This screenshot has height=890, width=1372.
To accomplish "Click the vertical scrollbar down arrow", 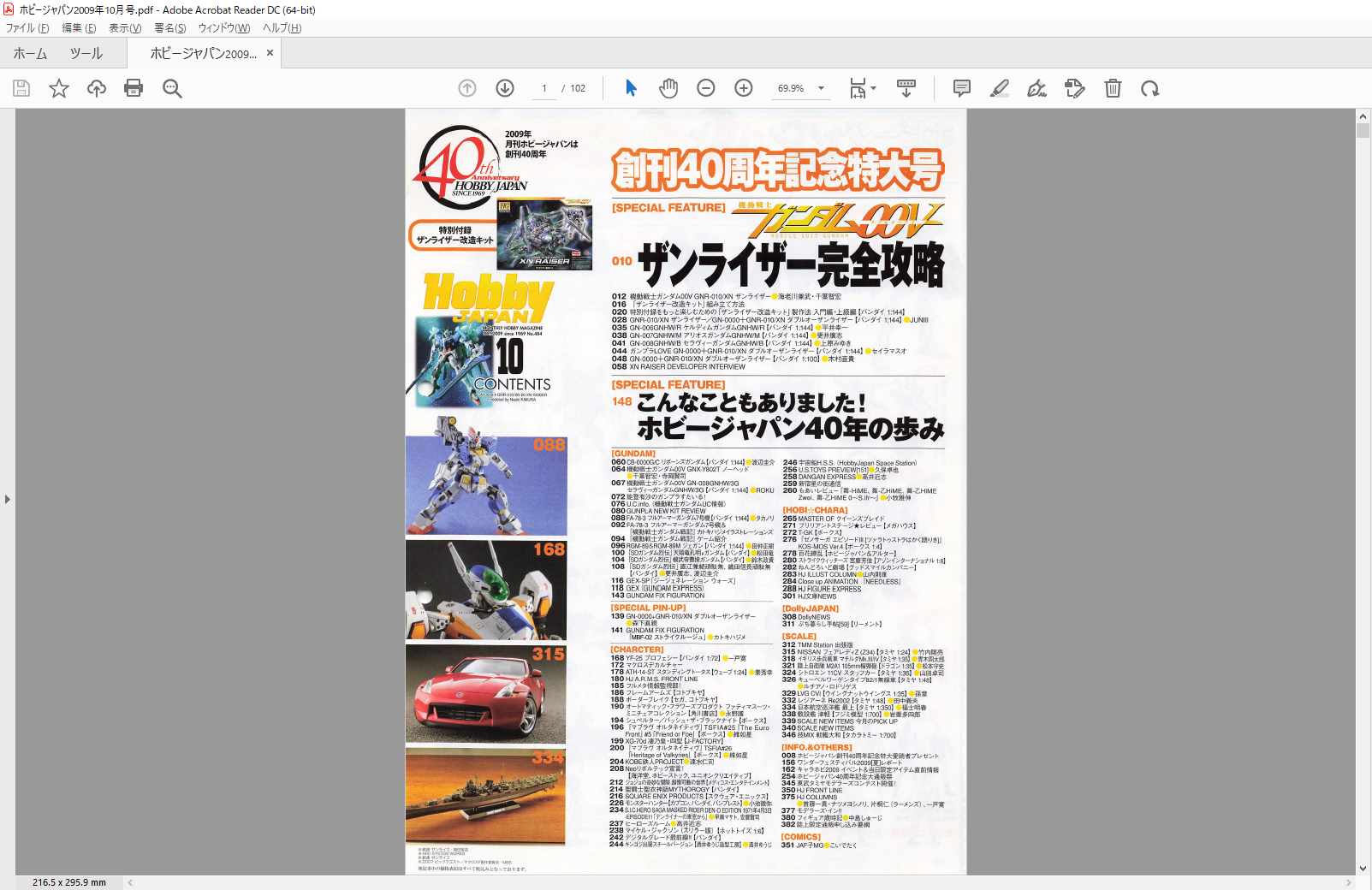I will coord(1363,868).
